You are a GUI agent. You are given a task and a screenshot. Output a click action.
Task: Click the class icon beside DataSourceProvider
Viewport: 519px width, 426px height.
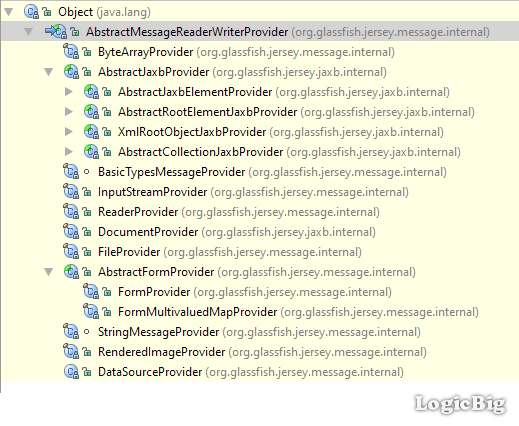click(x=71, y=372)
